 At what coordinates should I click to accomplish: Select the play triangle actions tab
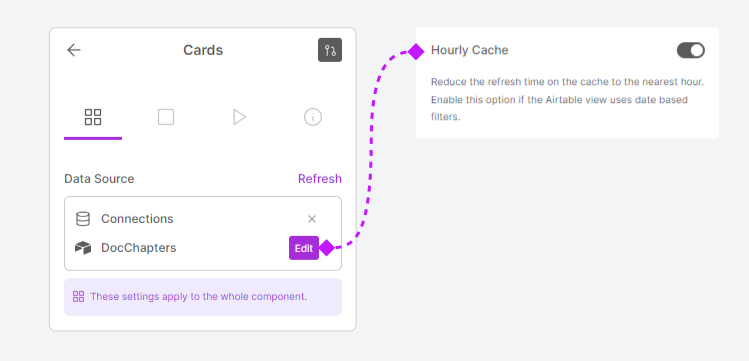(239, 117)
